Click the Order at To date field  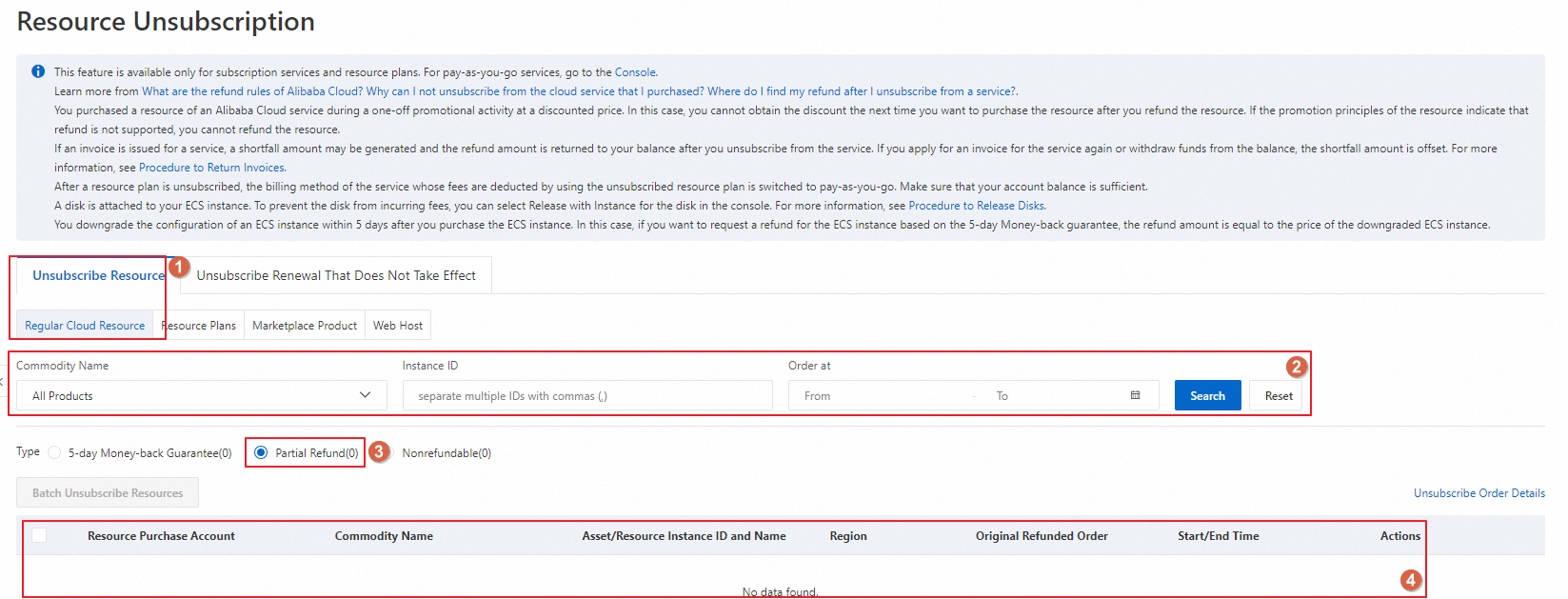click(1057, 395)
